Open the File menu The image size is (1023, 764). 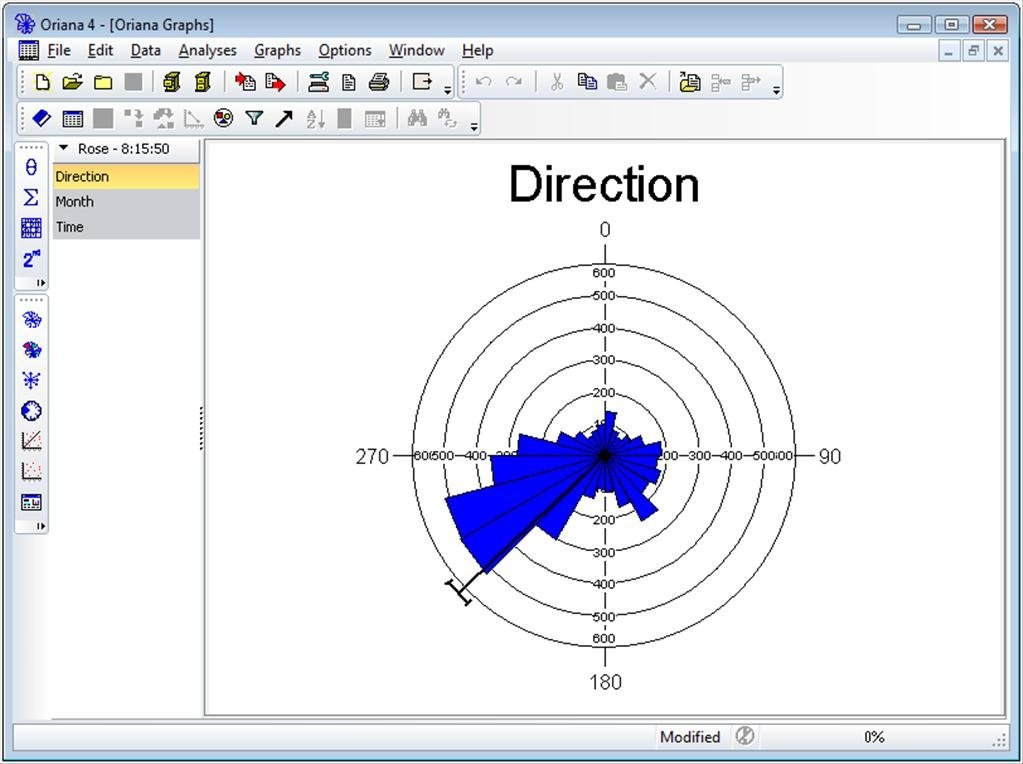59,50
